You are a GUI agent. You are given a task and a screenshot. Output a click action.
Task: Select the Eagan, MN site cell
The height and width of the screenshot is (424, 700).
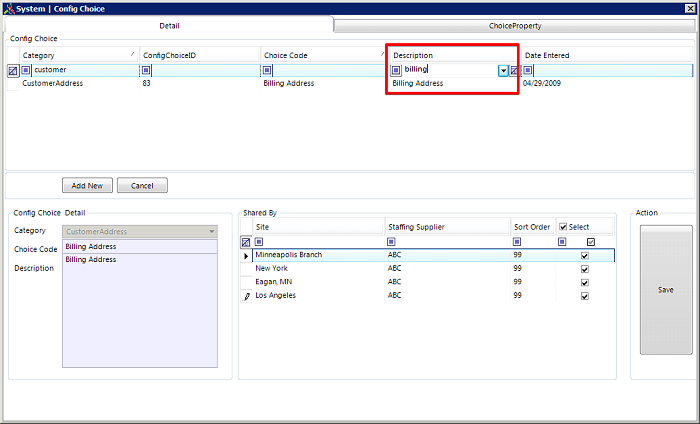click(x=319, y=282)
